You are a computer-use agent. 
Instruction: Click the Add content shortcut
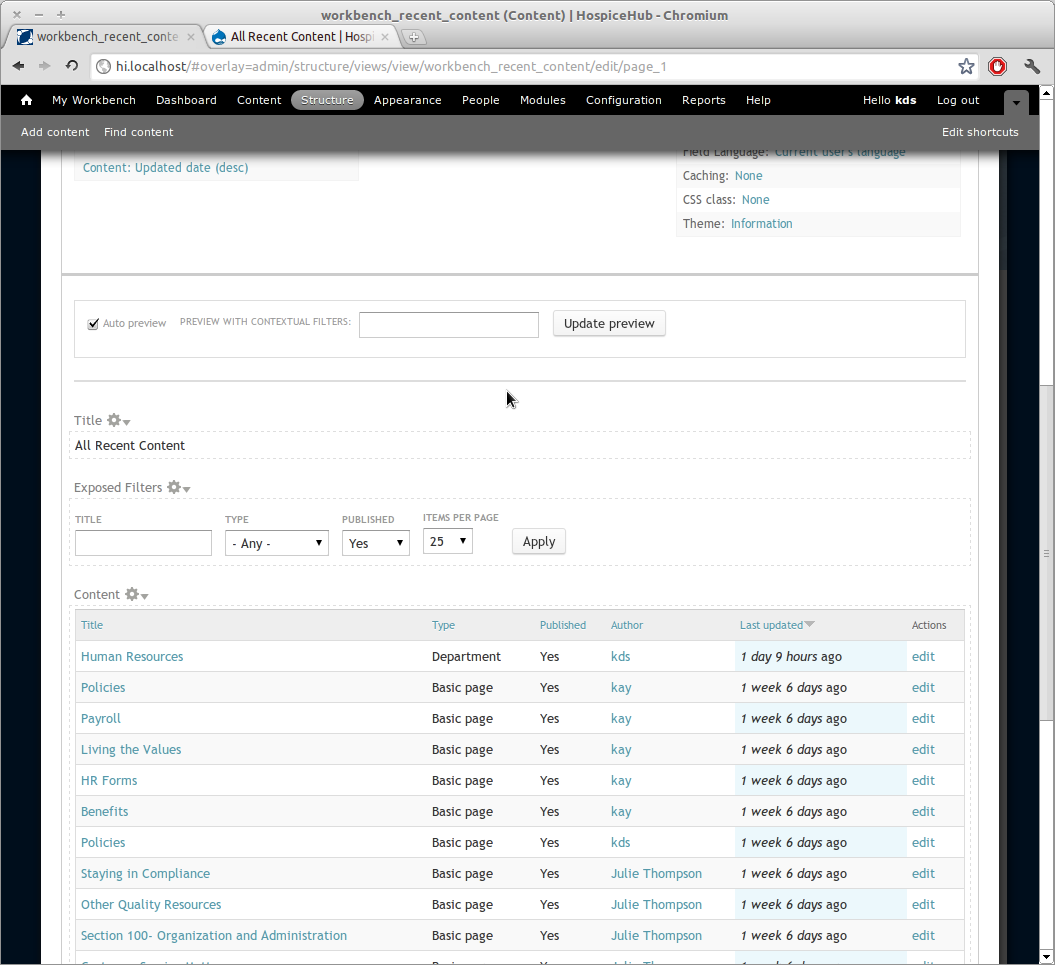[x=55, y=133]
